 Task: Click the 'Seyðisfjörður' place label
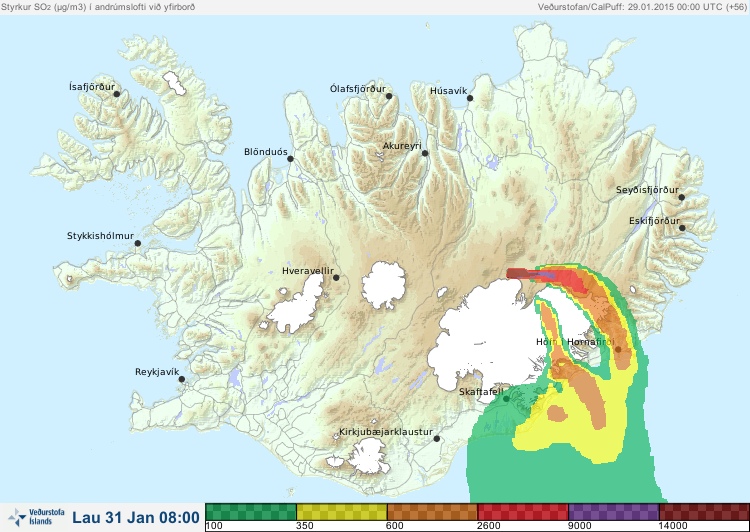point(647,190)
